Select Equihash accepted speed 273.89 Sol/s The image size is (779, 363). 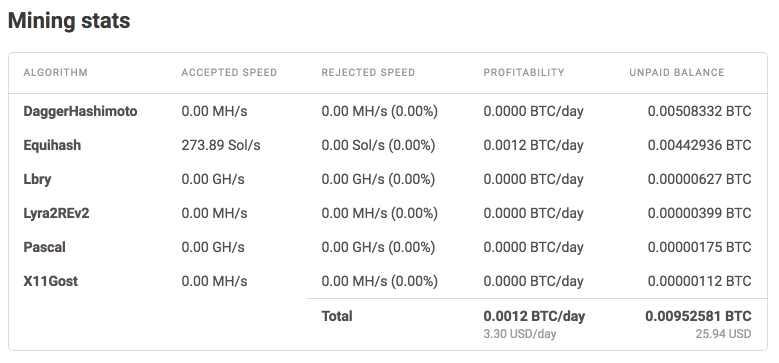click(x=221, y=145)
